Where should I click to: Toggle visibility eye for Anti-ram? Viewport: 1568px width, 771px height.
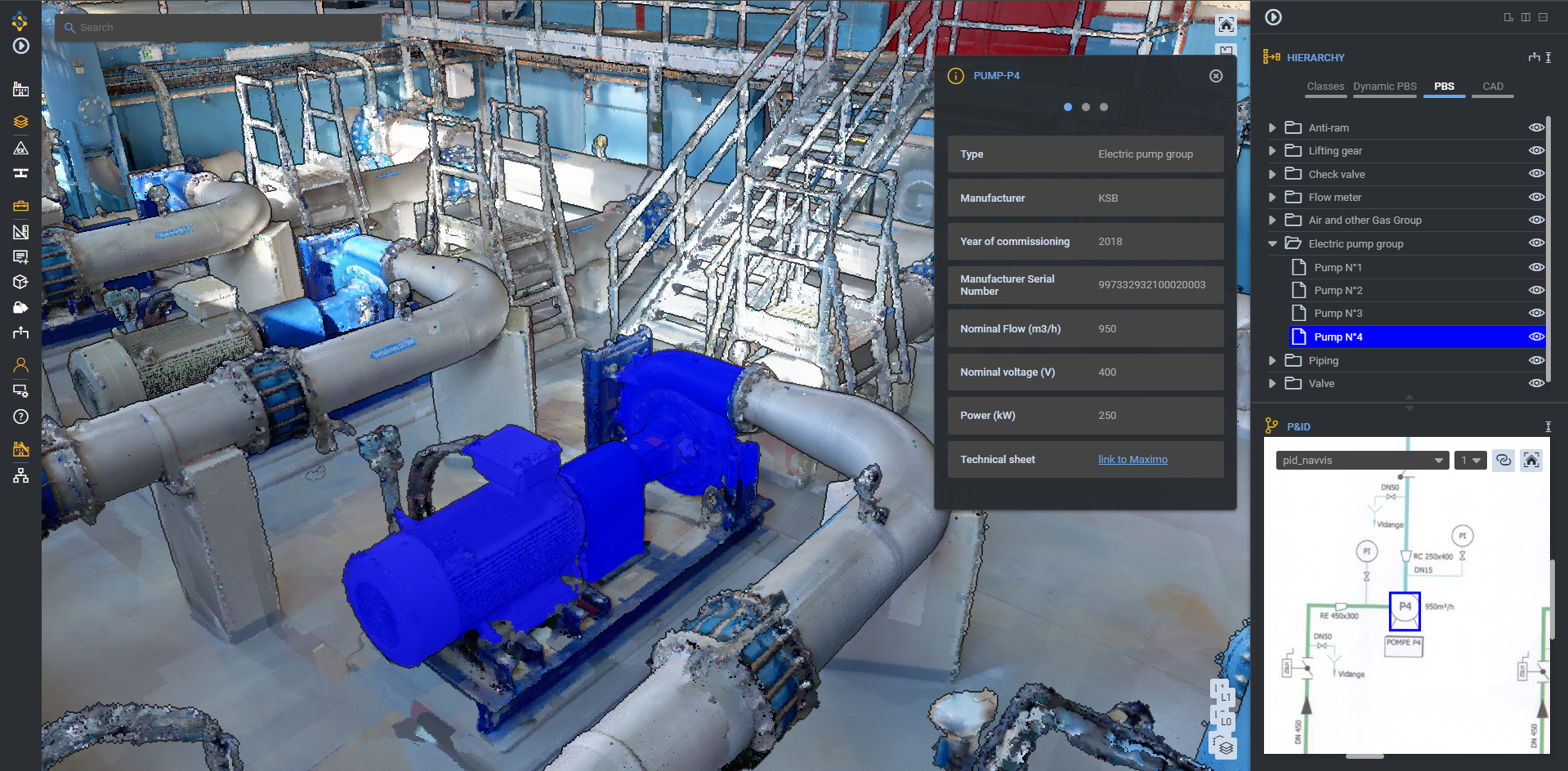[1536, 127]
